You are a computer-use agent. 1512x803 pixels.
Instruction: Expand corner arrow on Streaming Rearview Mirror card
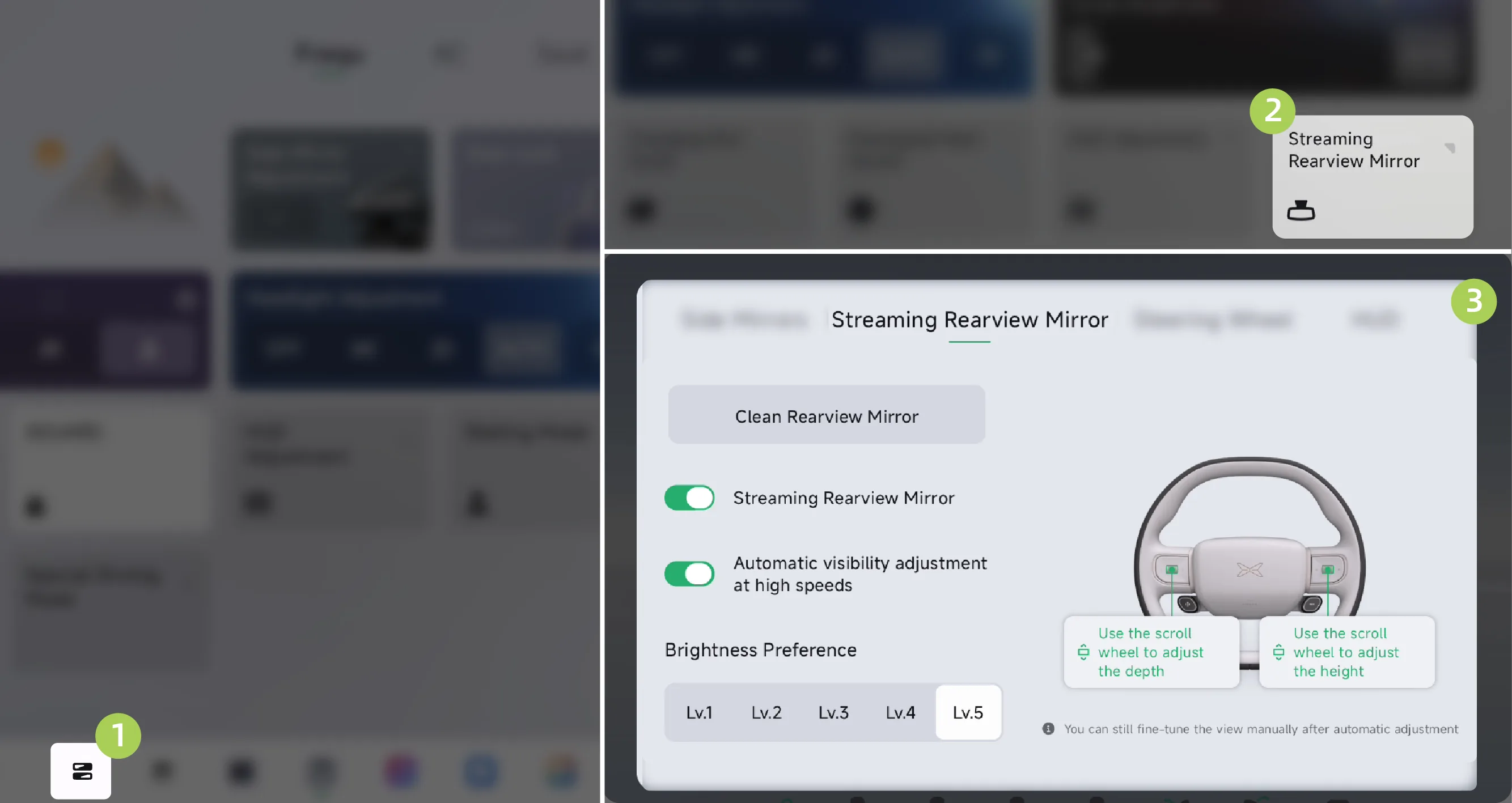(1450, 147)
